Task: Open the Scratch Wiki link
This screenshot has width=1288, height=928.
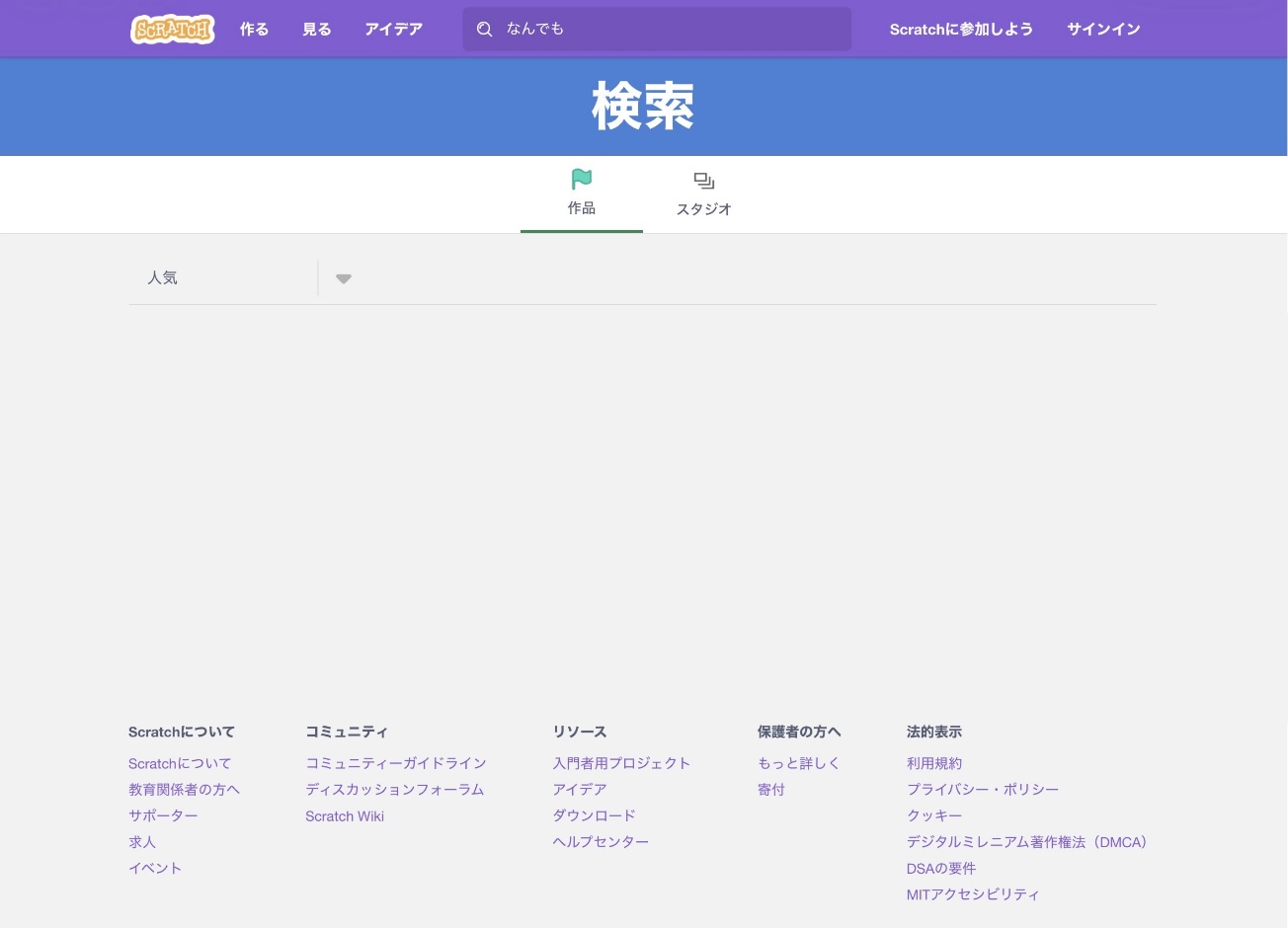Action: pyautogui.click(x=345, y=815)
